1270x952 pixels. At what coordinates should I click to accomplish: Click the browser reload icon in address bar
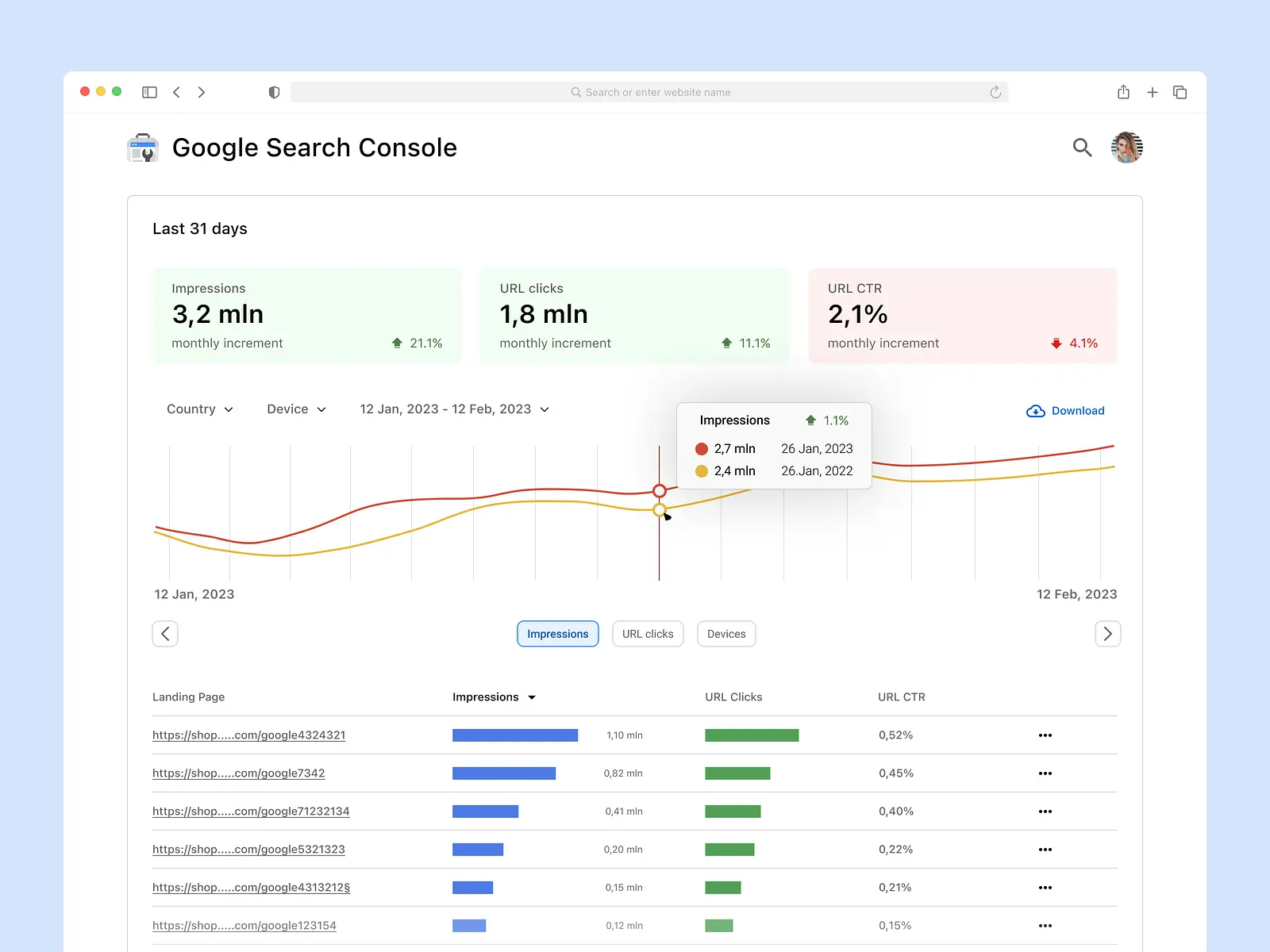[995, 92]
